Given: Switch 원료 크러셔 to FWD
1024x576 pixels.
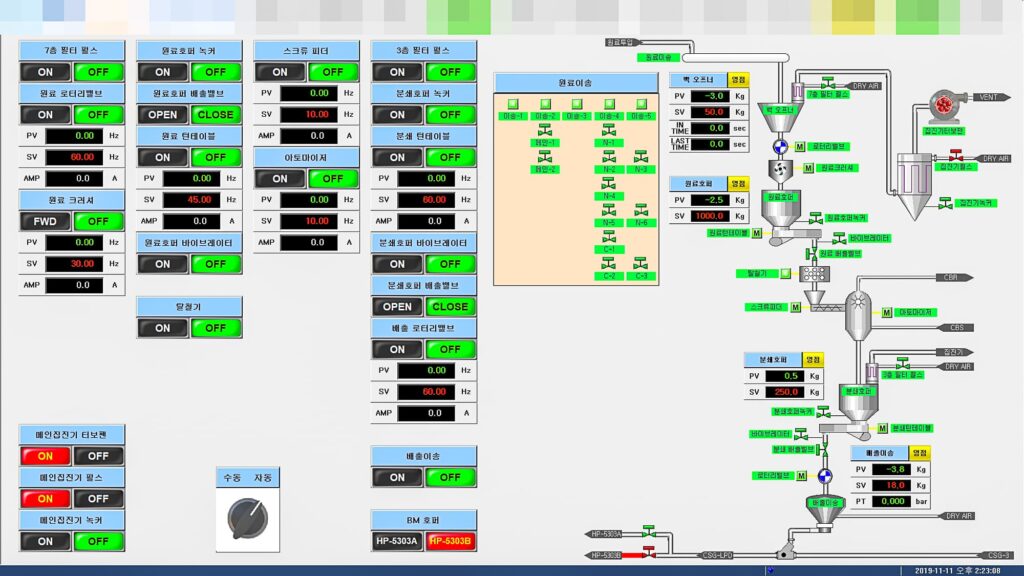Looking at the screenshot, I should point(46,221).
